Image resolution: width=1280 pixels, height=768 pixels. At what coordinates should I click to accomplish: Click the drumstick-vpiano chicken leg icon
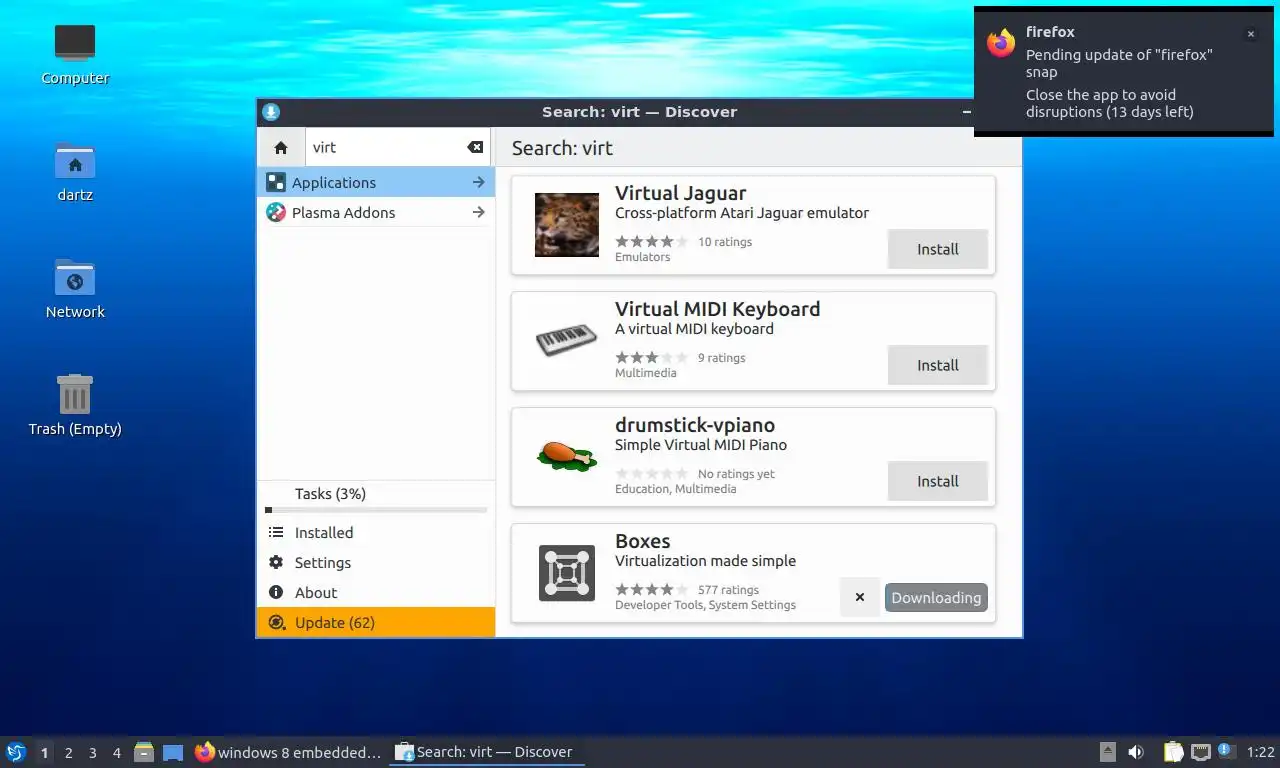point(567,456)
